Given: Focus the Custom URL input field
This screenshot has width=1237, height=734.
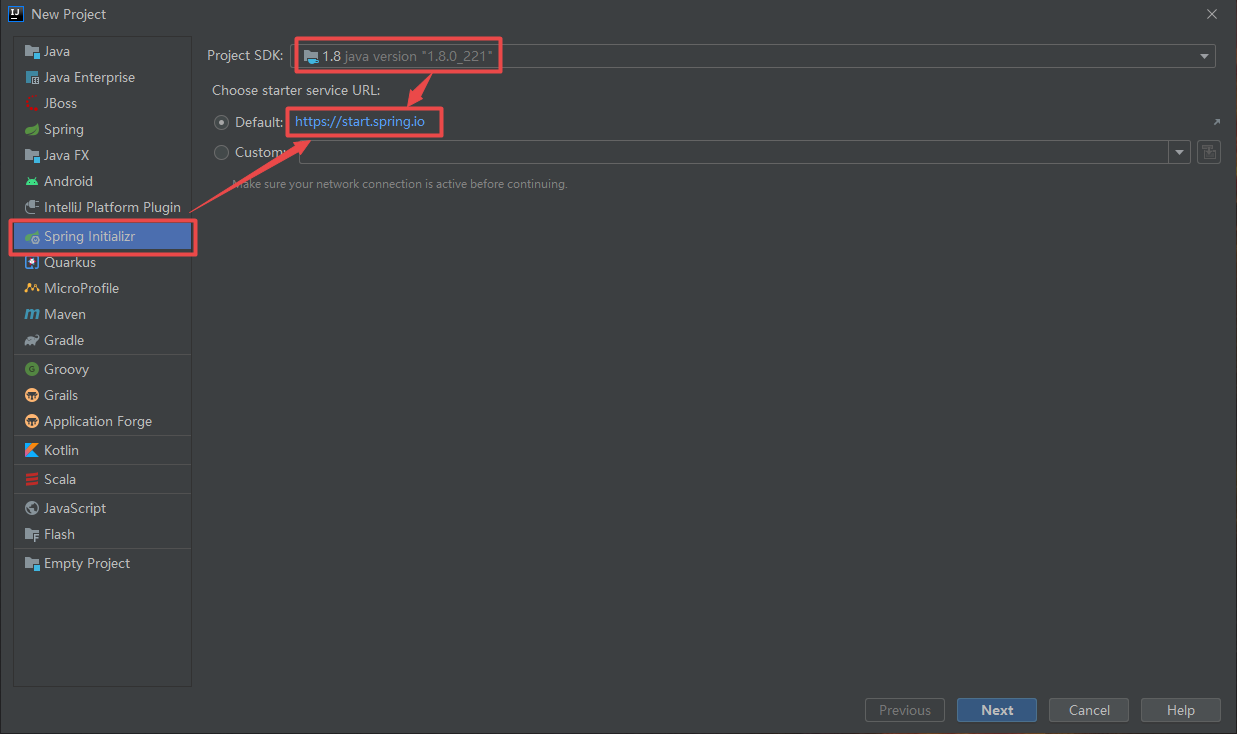Looking at the screenshot, I should point(734,152).
